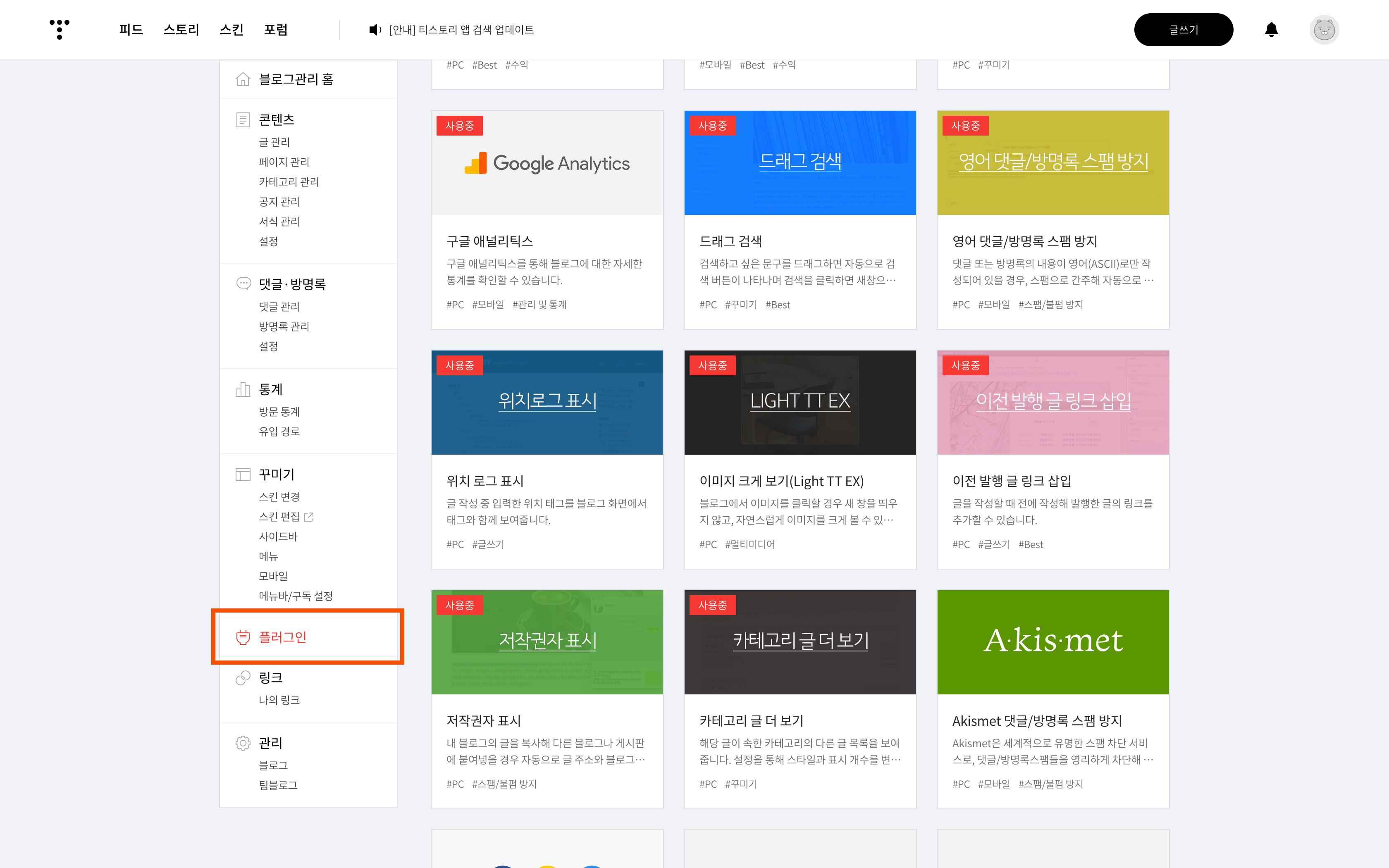Image resolution: width=1389 pixels, height=868 pixels.
Task: Click the #관리 및 통계 tag
Action: click(539, 305)
